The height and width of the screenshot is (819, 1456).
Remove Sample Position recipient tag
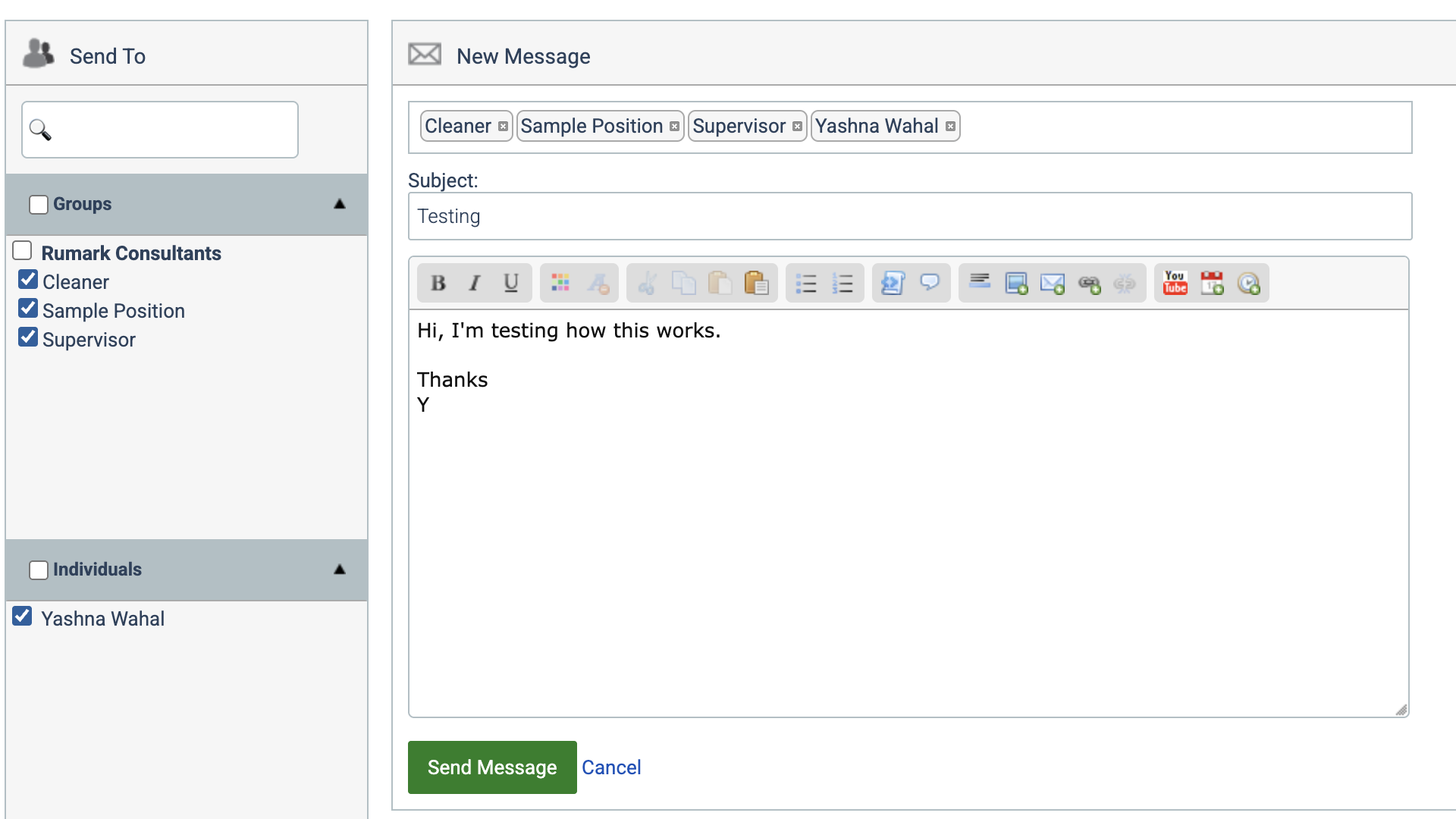pyautogui.click(x=674, y=127)
